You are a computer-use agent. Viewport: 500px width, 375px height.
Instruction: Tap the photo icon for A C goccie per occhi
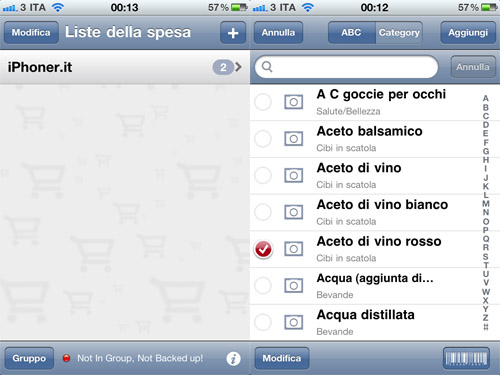tap(293, 102)
